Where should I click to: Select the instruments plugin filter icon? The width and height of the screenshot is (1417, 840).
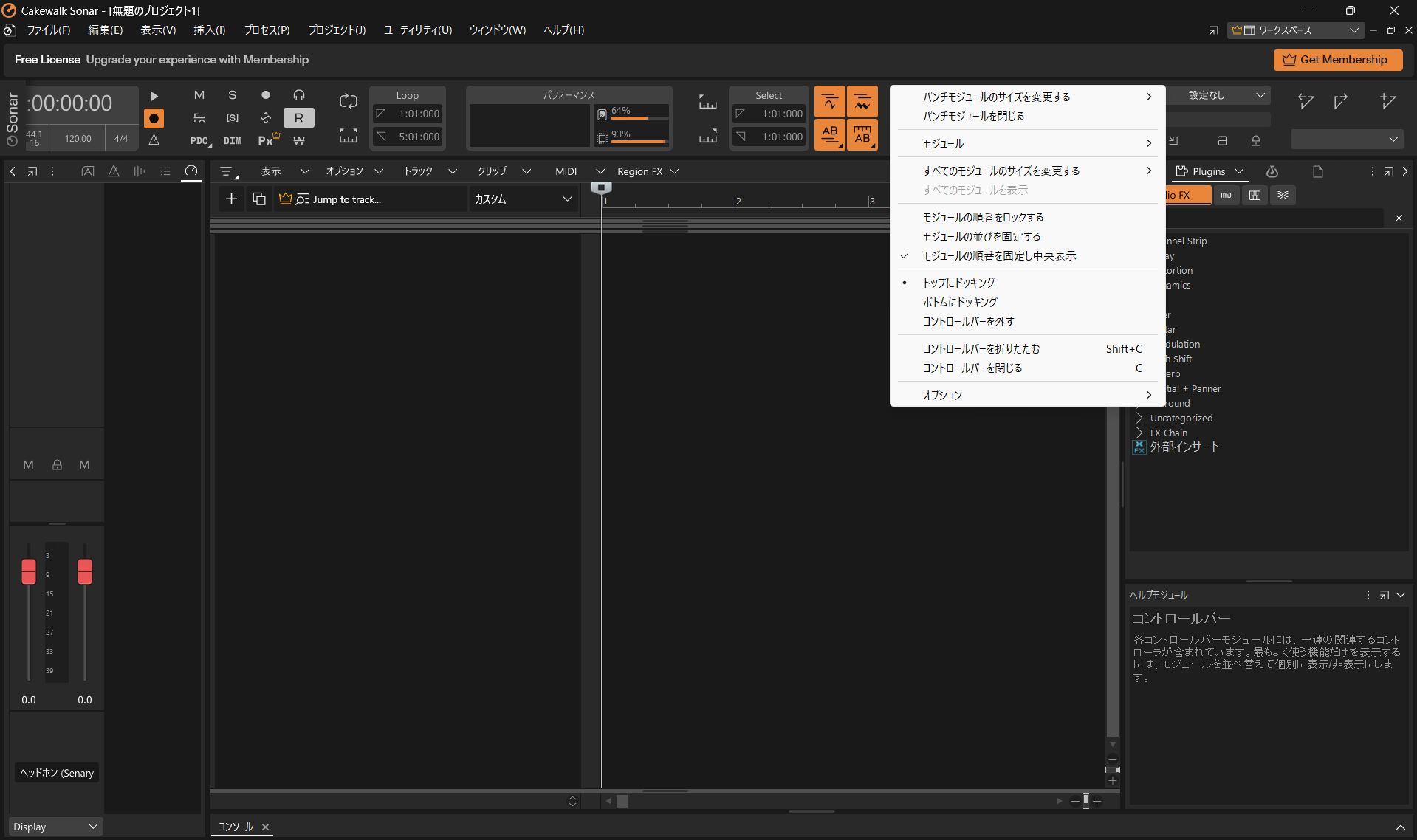pyautogui.click(x=1253, y=195)
